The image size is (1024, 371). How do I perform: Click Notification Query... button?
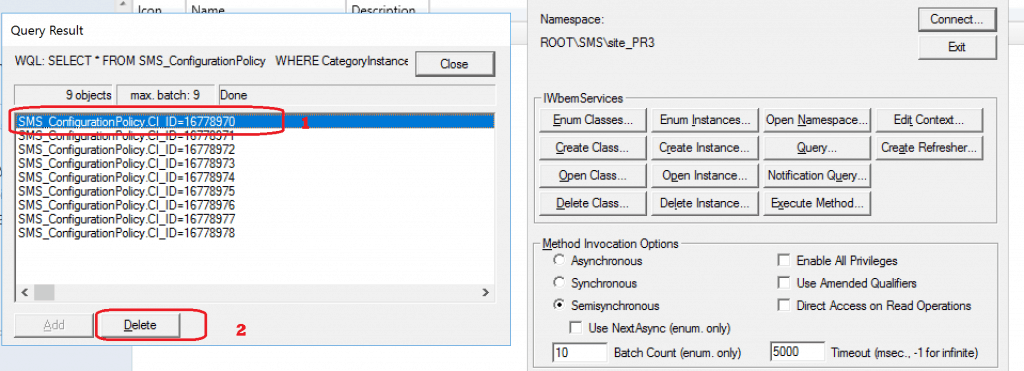[x=817, y=176]
